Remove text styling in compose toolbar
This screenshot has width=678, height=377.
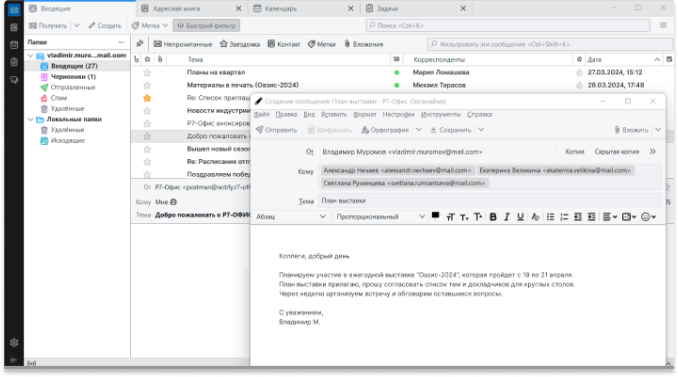point(535,217)
